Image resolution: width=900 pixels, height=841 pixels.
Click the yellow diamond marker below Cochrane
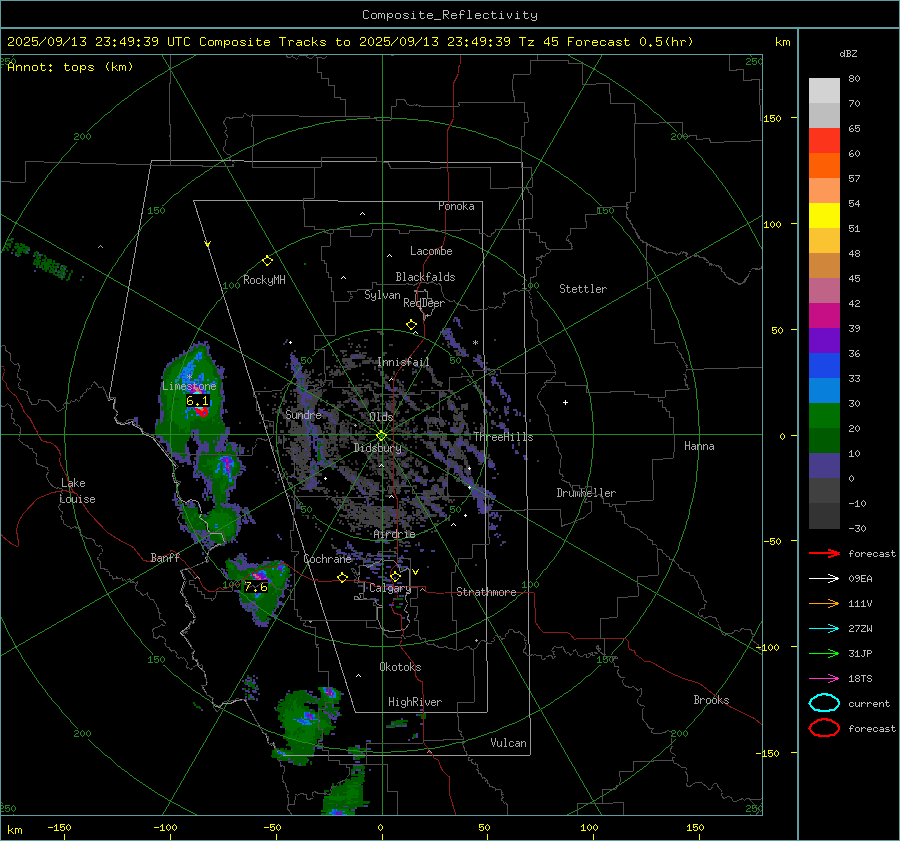343,577
